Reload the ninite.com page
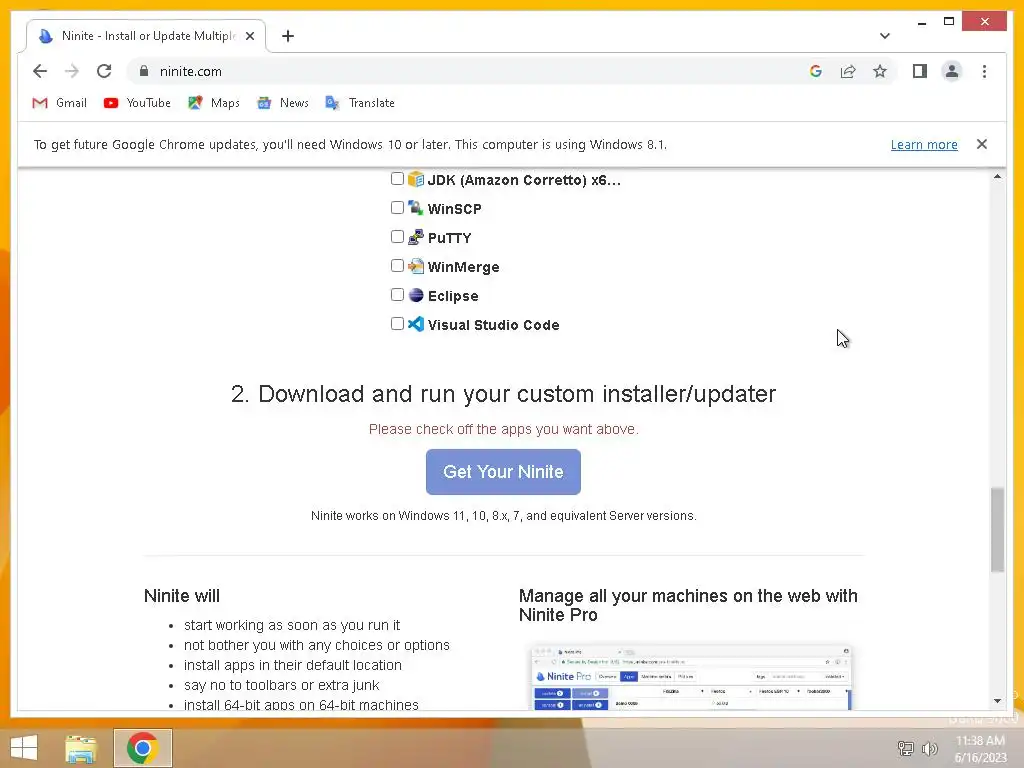 click(104, 71)
